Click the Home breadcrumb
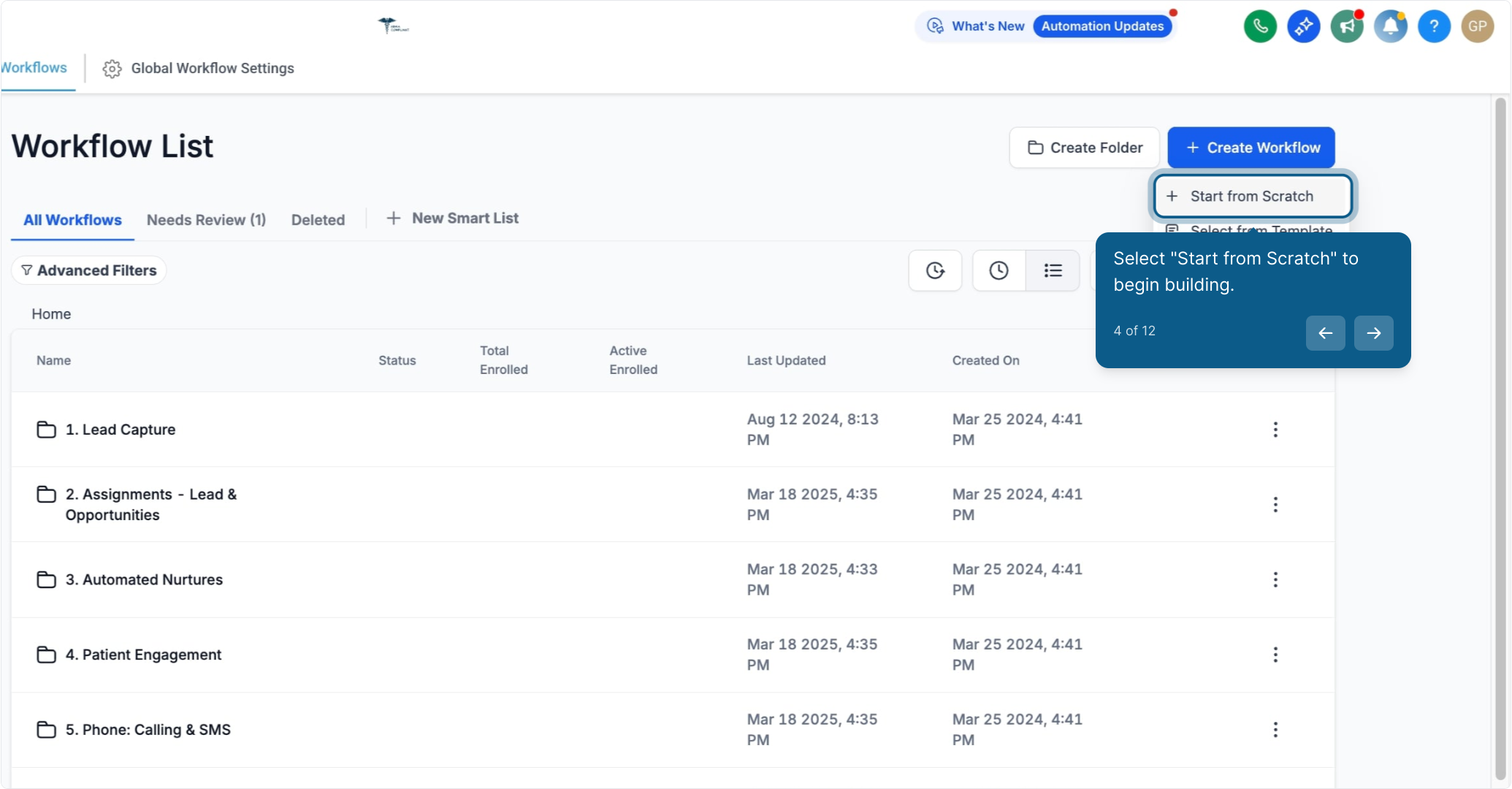The width and height of the screenshot is (1512, 789). point(51,314)
